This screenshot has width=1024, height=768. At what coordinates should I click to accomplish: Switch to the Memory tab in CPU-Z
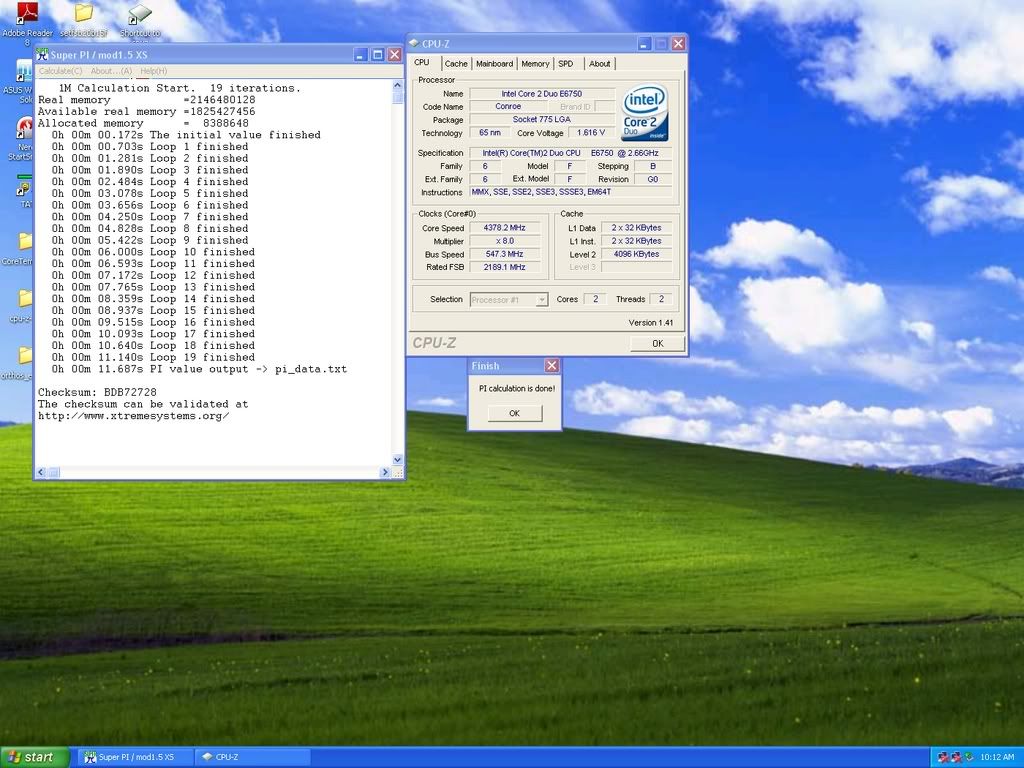[535, 64]
